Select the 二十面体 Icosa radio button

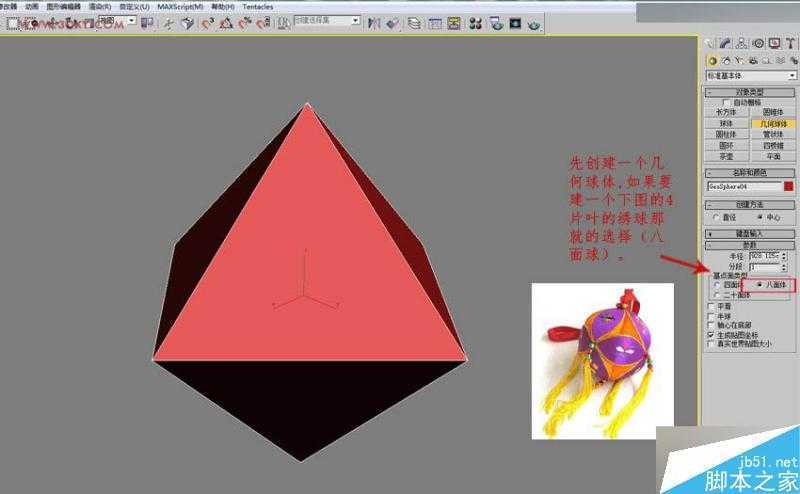717,295
